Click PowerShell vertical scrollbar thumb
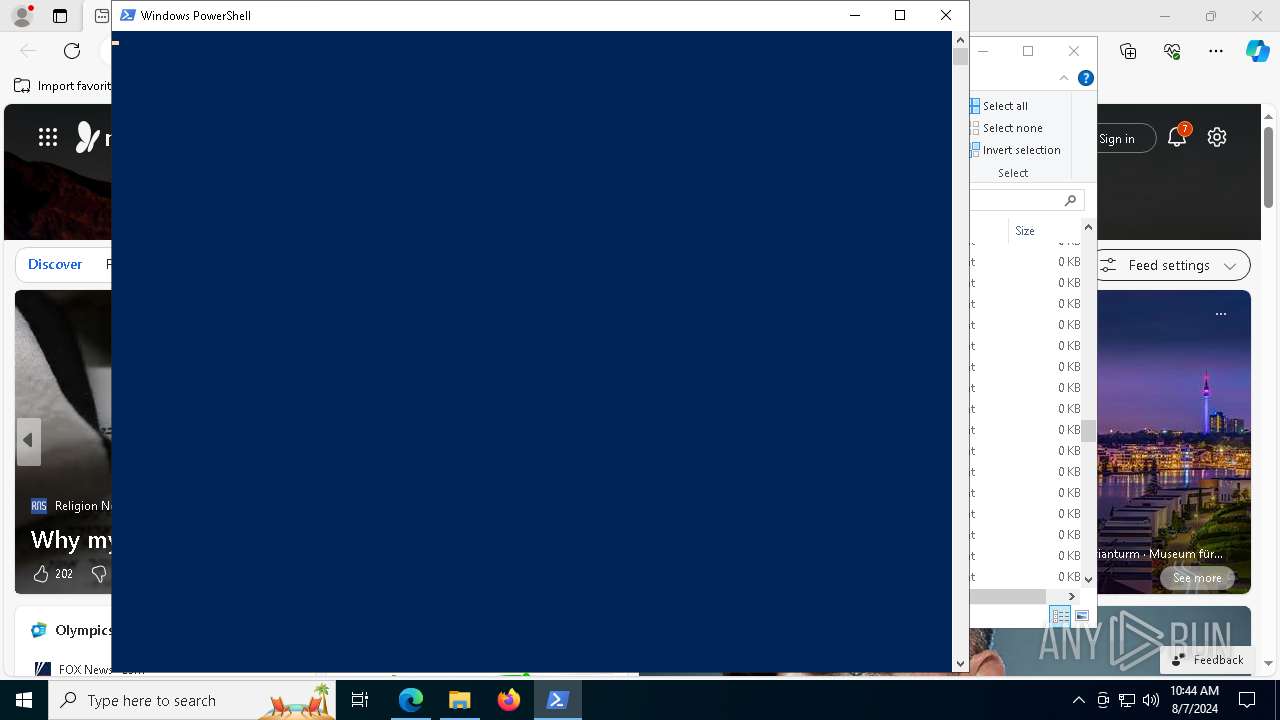 [960, 57]
